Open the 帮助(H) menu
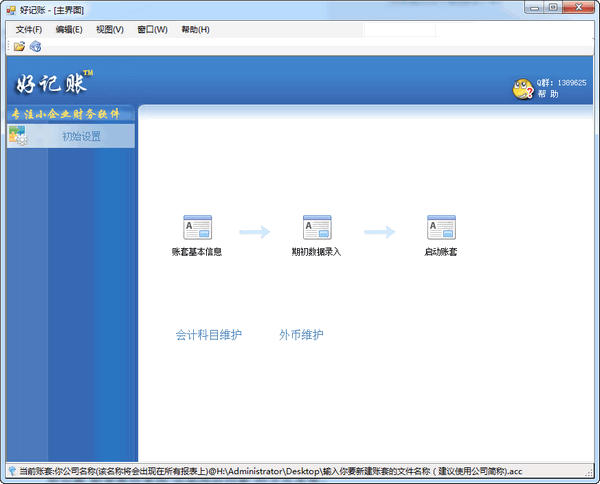Viewport: 600px width, 484px height. pos(195,29)
